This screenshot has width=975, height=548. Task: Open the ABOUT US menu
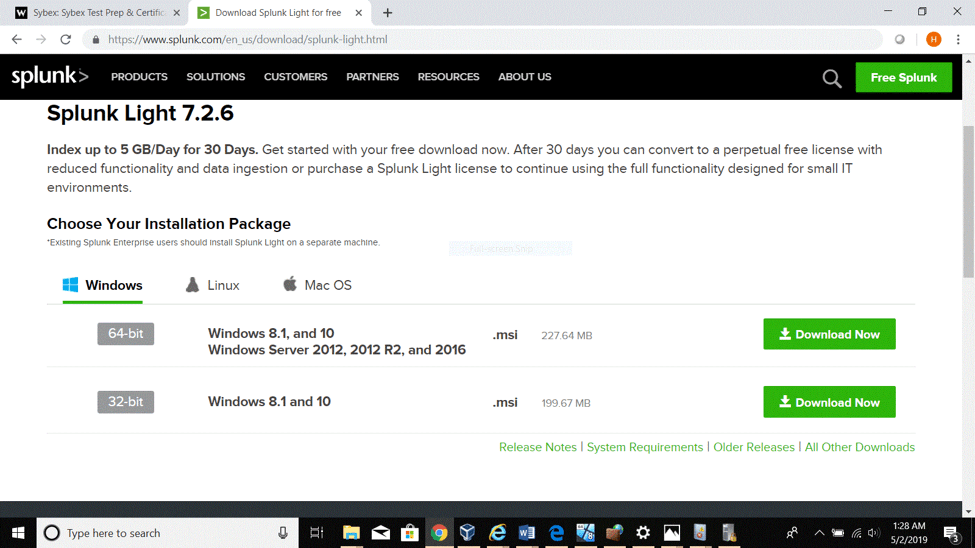(x=525, y=77)
